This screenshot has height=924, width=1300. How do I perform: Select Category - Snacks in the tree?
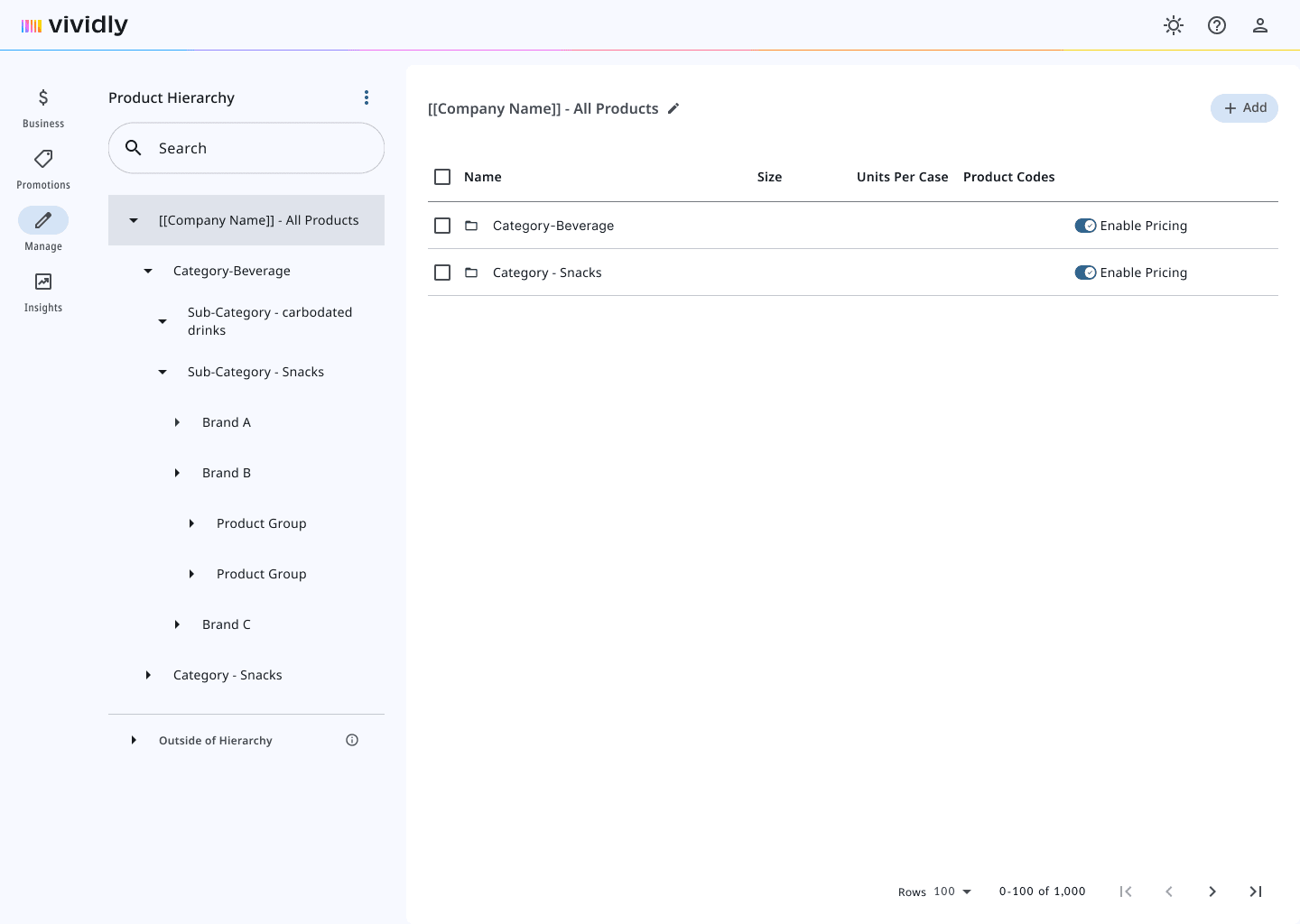[227, 675]
